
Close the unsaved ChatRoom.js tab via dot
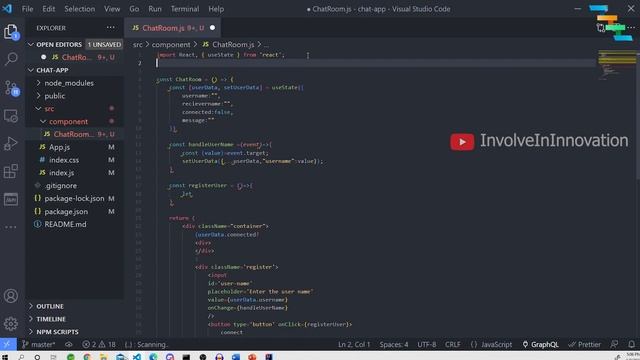212,28
